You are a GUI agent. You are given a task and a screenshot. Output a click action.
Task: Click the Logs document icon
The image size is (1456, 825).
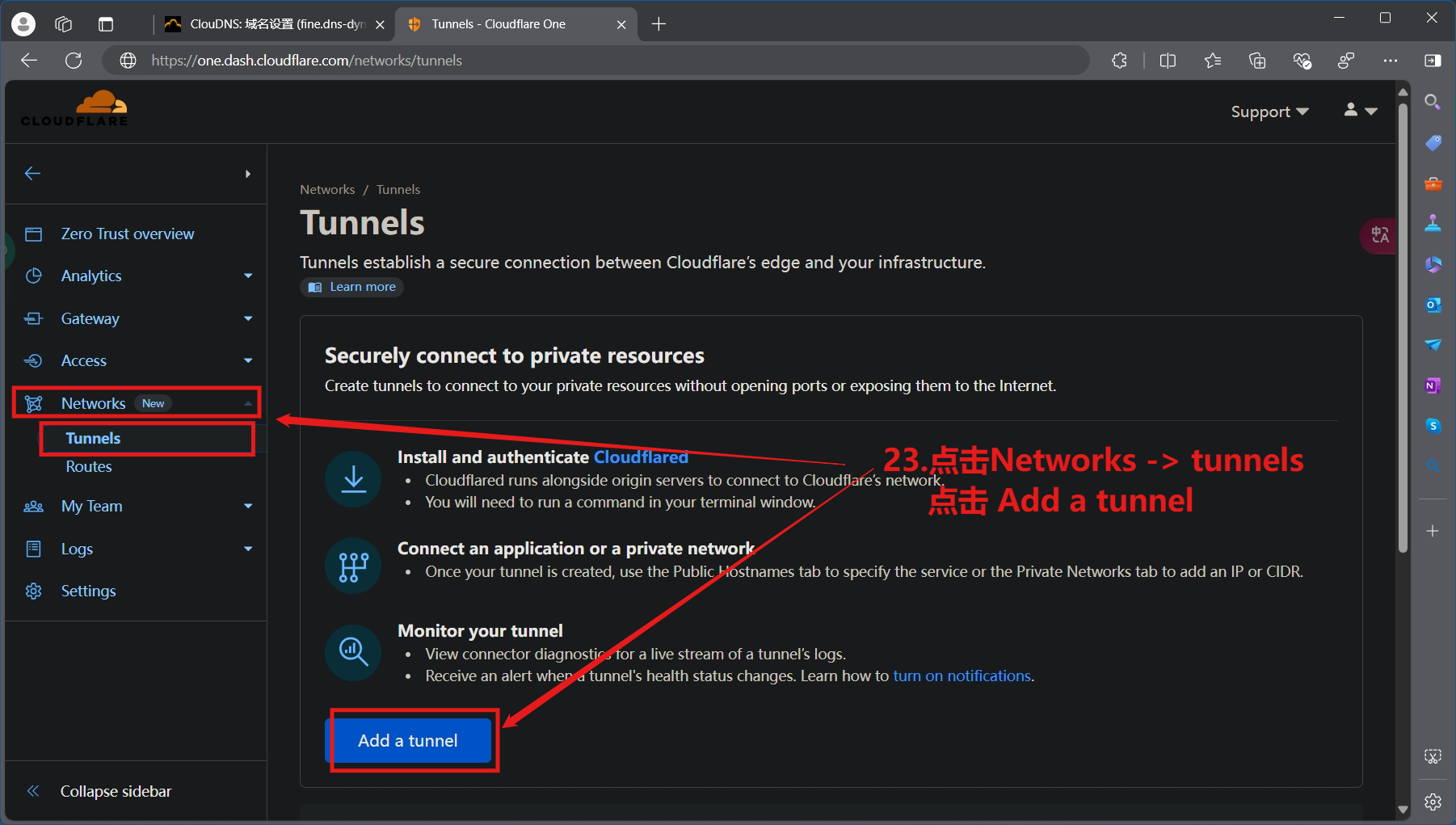point(33,549)
